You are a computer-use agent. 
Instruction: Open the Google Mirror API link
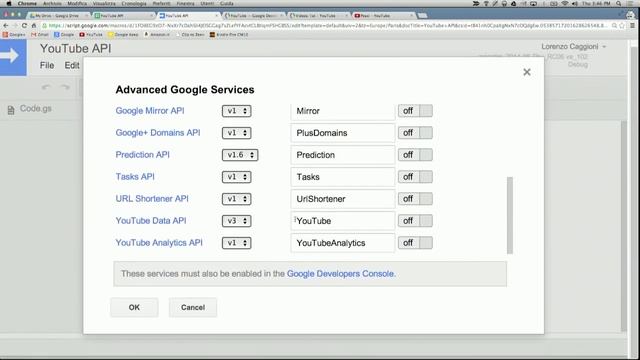[x=150, y=111]
